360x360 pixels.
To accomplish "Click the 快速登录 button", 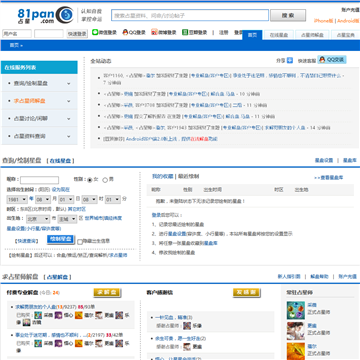I will tap(77, 34).
